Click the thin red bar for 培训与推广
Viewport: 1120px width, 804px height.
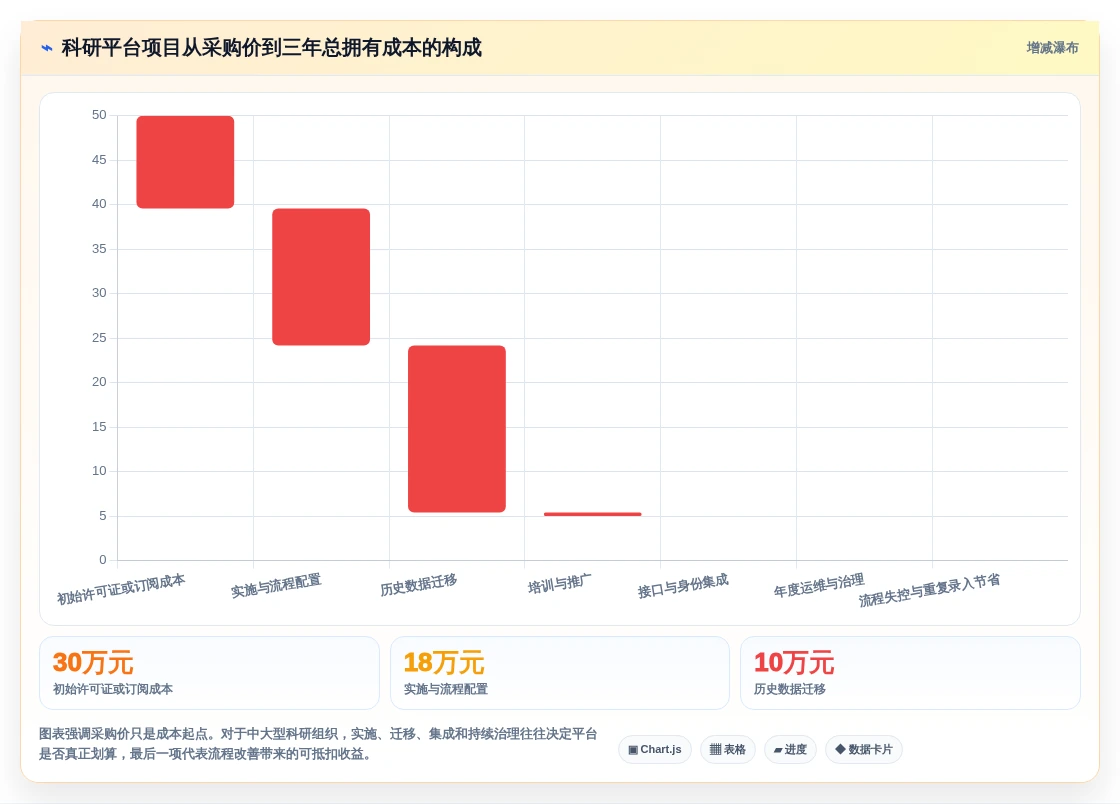tap(592, 514)
